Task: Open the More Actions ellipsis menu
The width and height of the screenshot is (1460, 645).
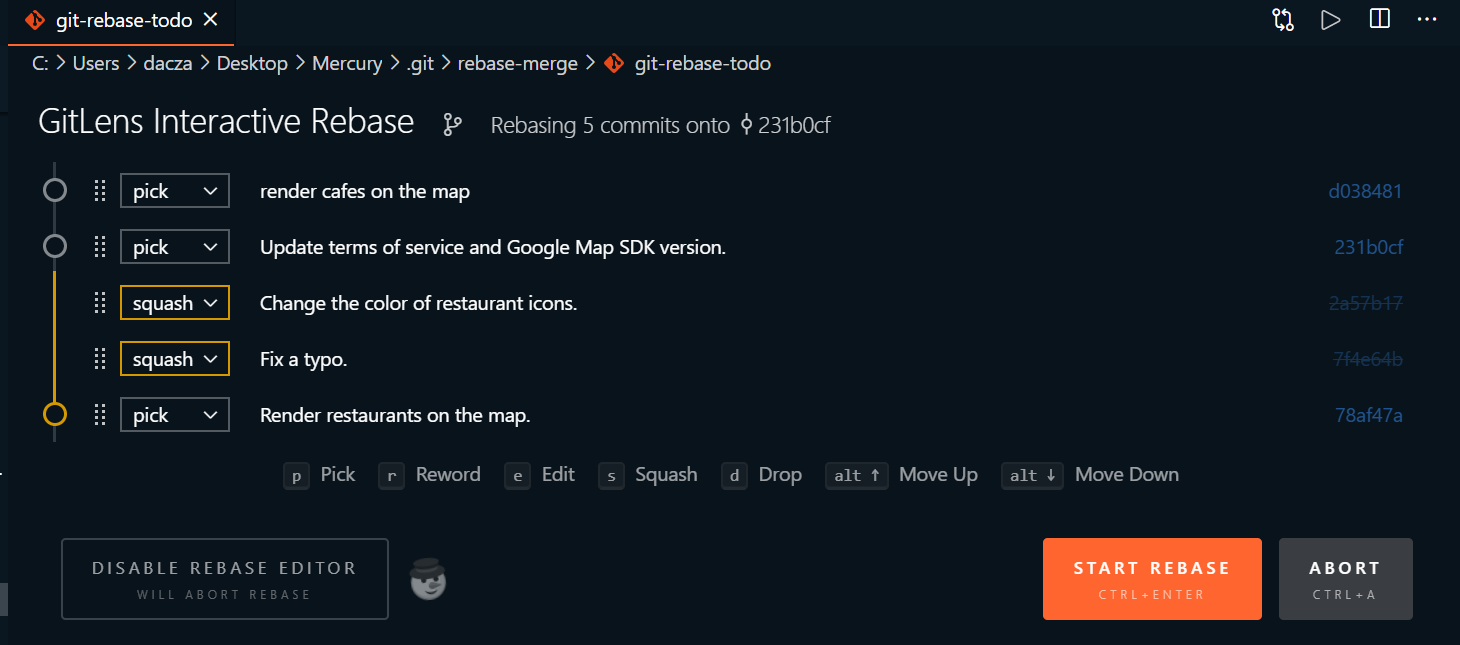Action: [x=1427, y=20]
